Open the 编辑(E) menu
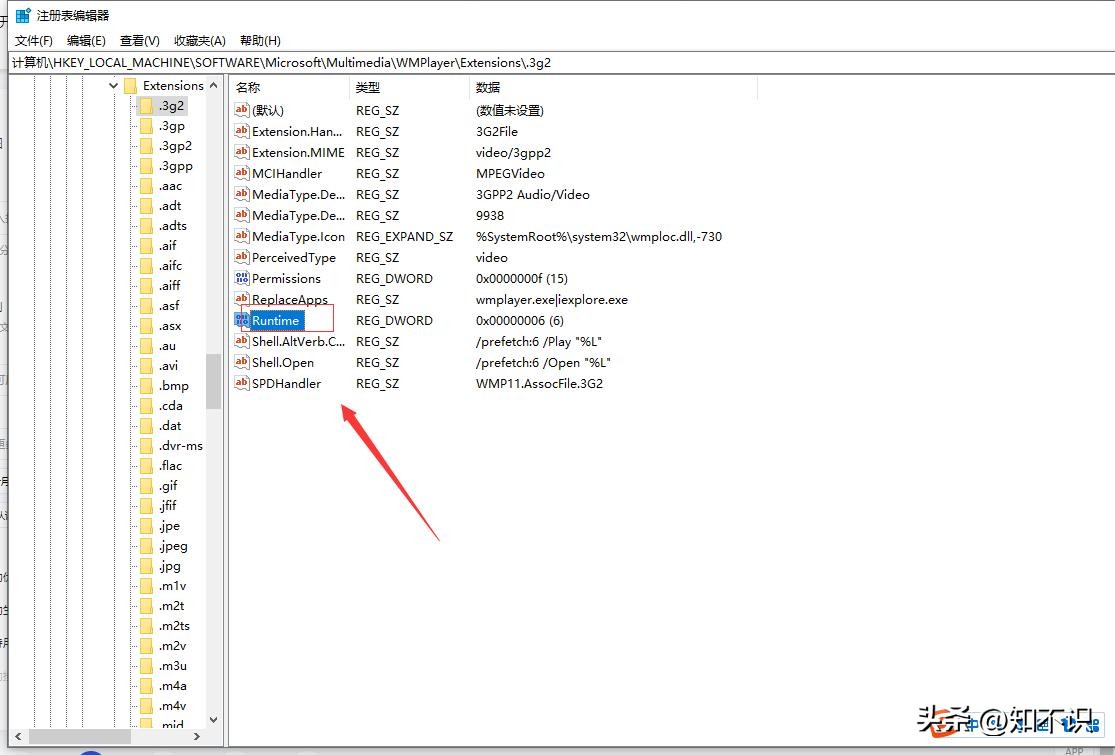Viewport: 1115px width, 755px height. (86, 40)
